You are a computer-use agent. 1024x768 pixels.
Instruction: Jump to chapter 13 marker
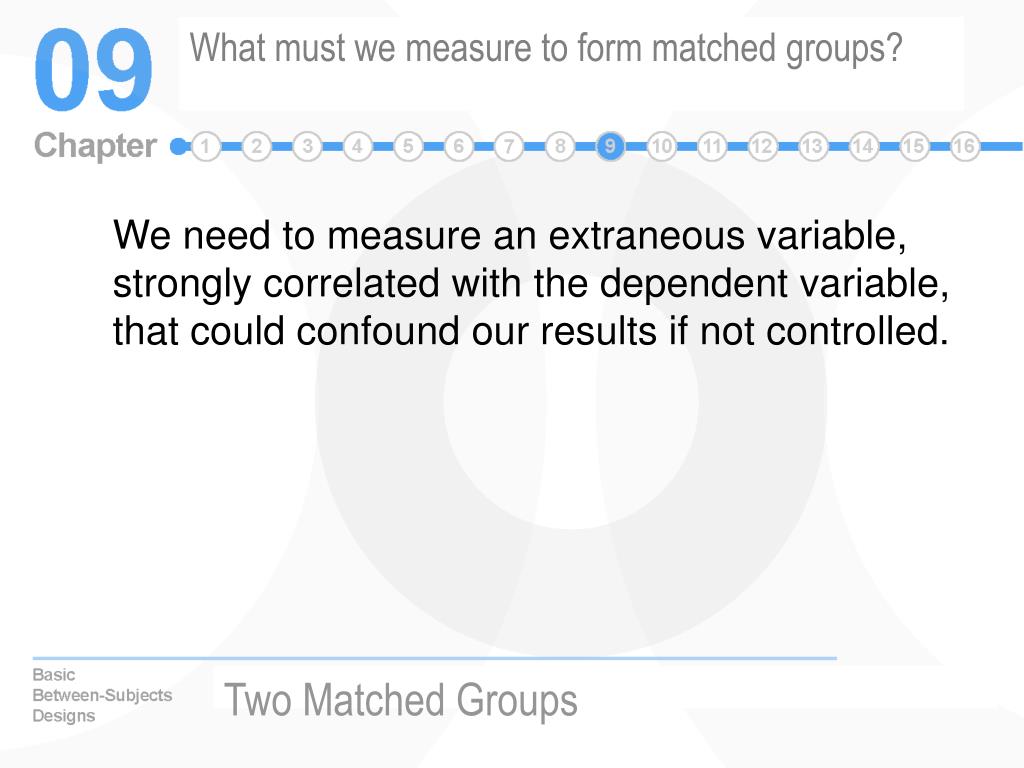tap(812, 146)
